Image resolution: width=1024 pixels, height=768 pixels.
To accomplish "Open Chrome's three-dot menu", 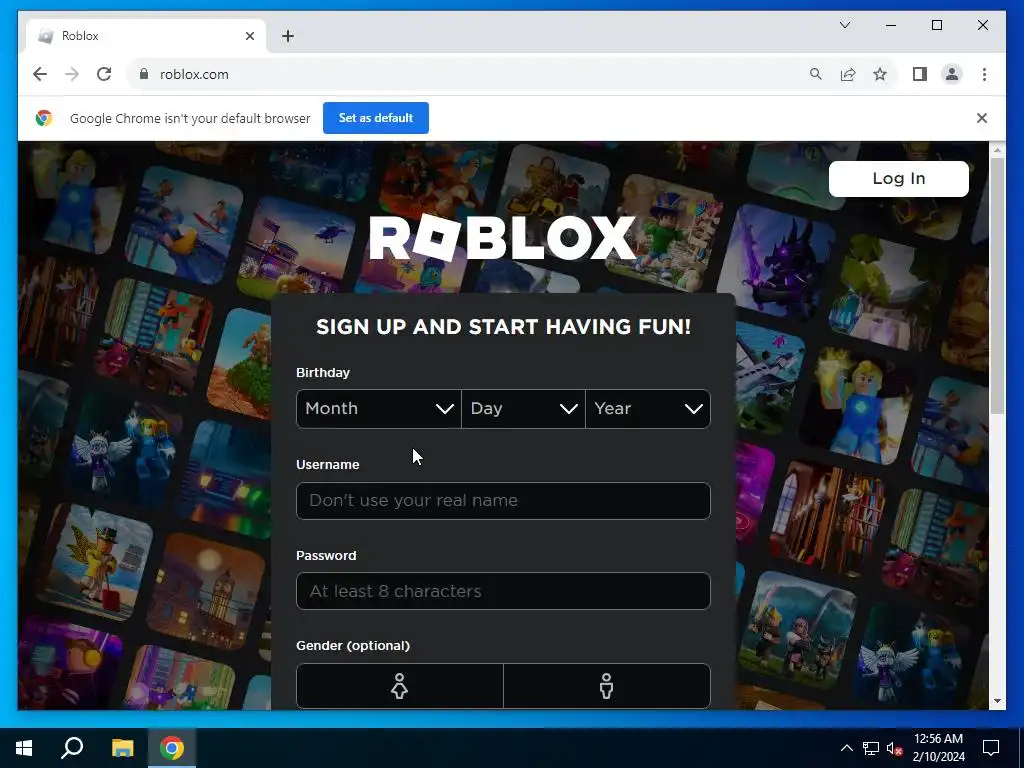I will (984, 74).
